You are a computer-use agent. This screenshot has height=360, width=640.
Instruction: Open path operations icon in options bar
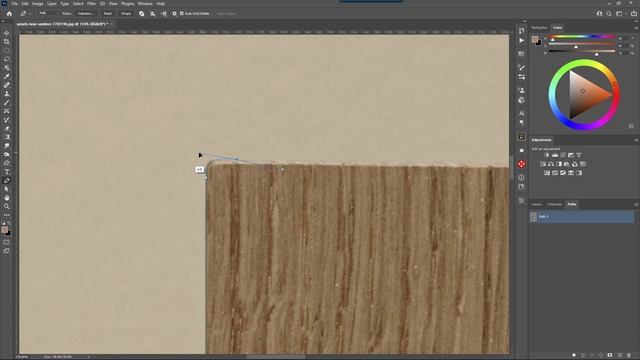(x=142, y=13)
